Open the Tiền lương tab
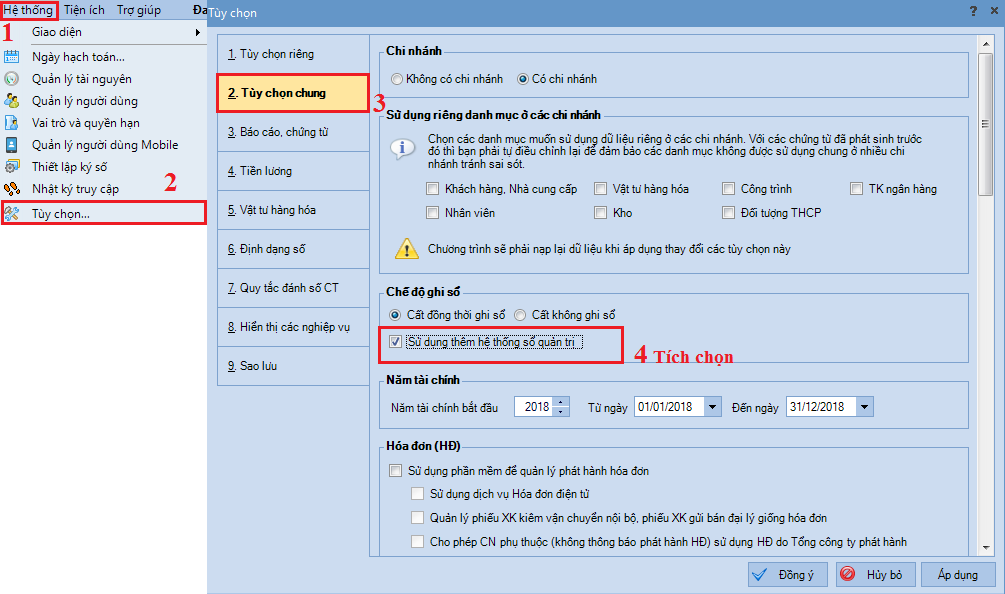 (x=293, y=171)
